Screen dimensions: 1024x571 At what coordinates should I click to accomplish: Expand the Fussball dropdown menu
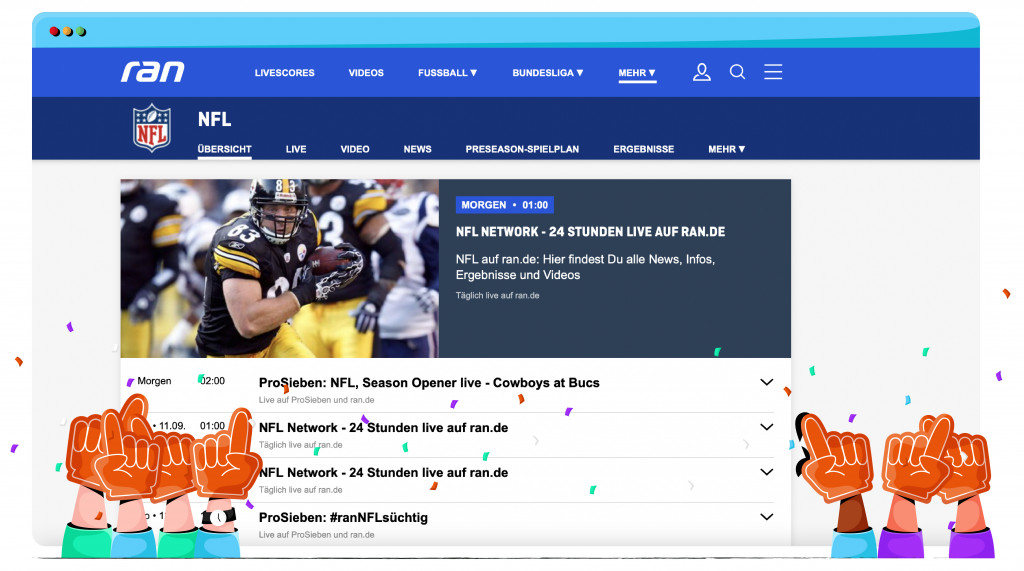(x=447, y=73)
